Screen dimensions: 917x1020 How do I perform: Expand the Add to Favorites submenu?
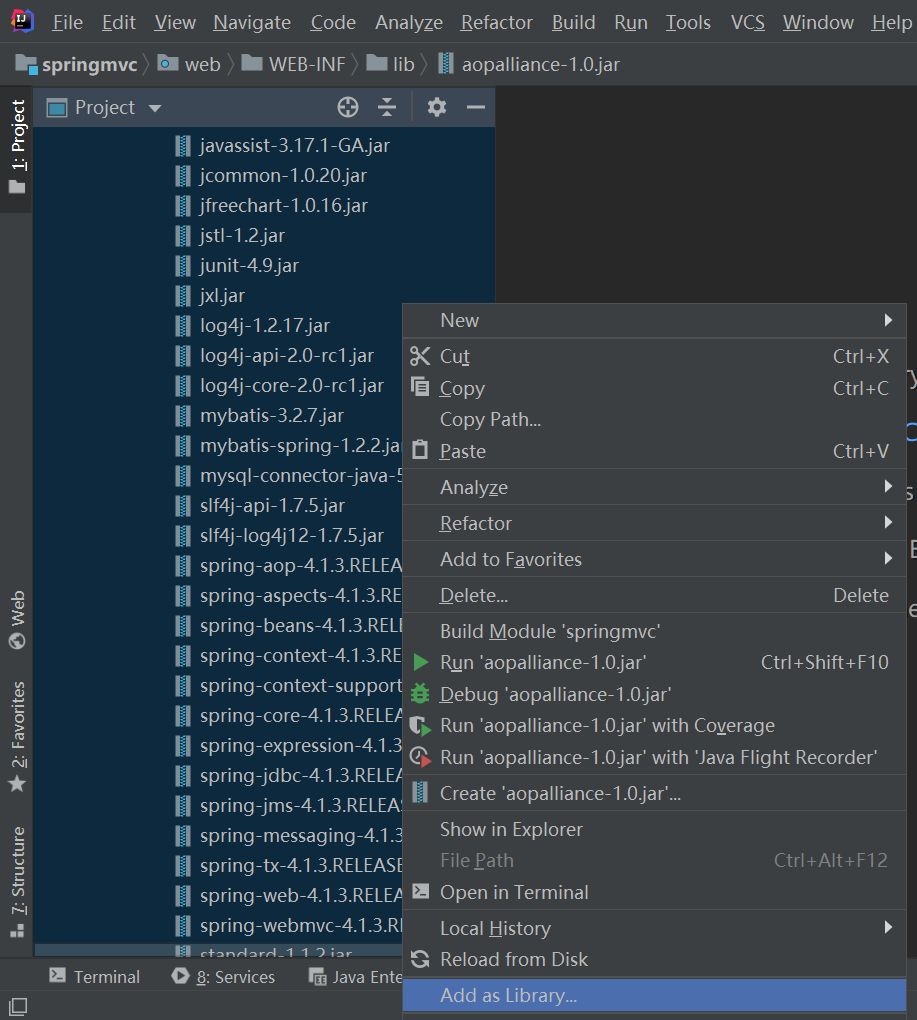click(888, 557)
